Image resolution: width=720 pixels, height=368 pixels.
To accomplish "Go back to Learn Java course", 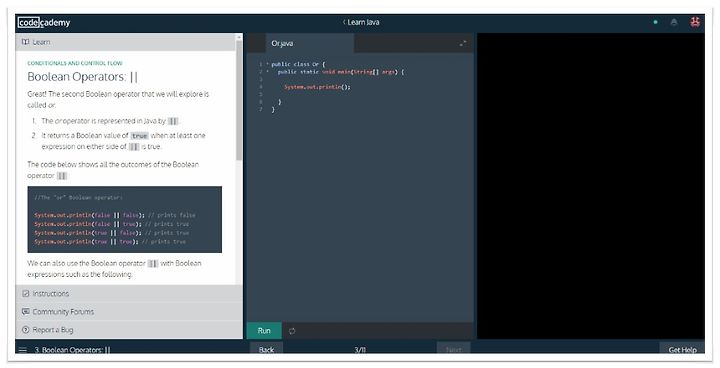I will (361, 22).
